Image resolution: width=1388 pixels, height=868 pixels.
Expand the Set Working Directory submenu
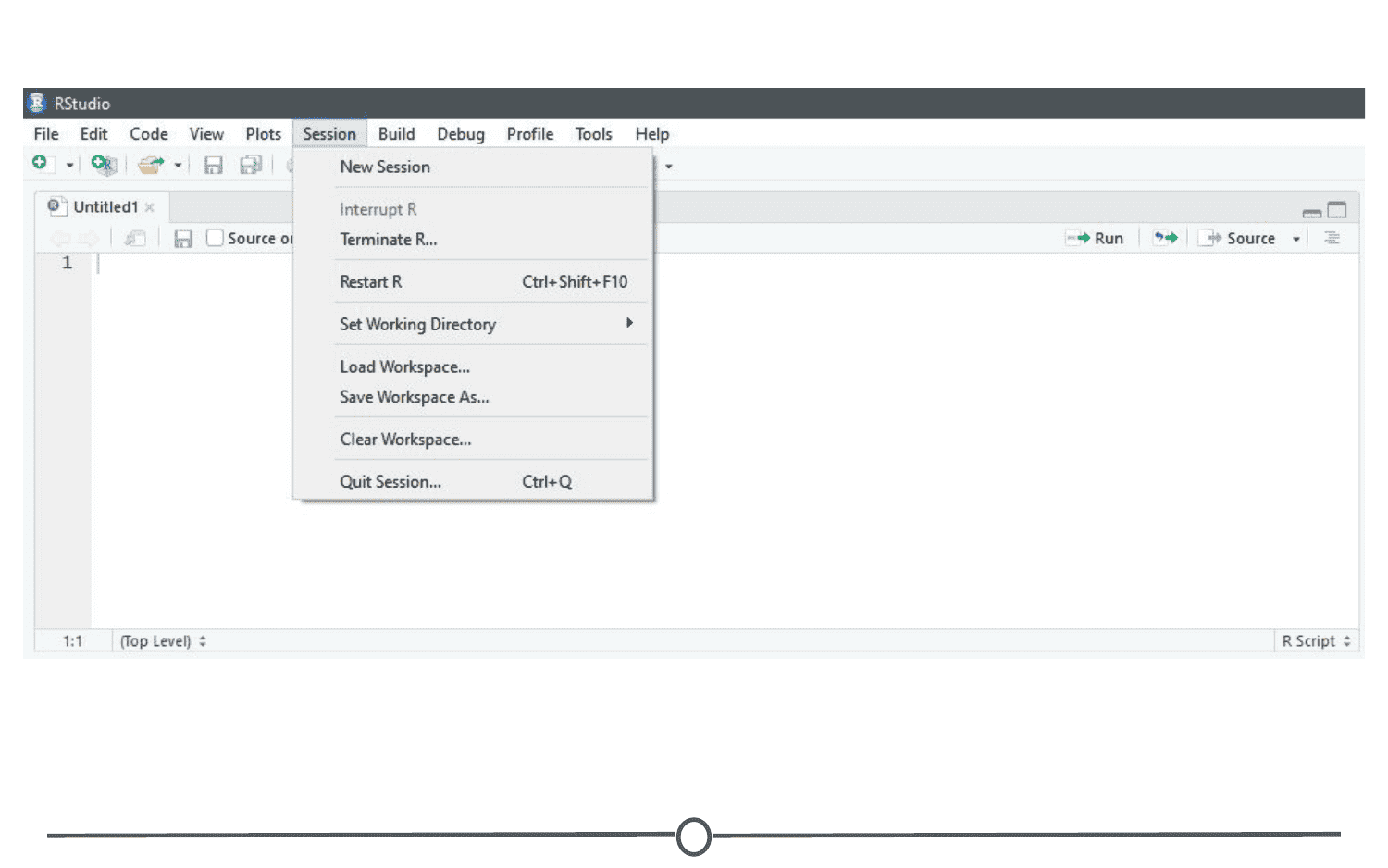pyautogui.click(x=473, y=325)
